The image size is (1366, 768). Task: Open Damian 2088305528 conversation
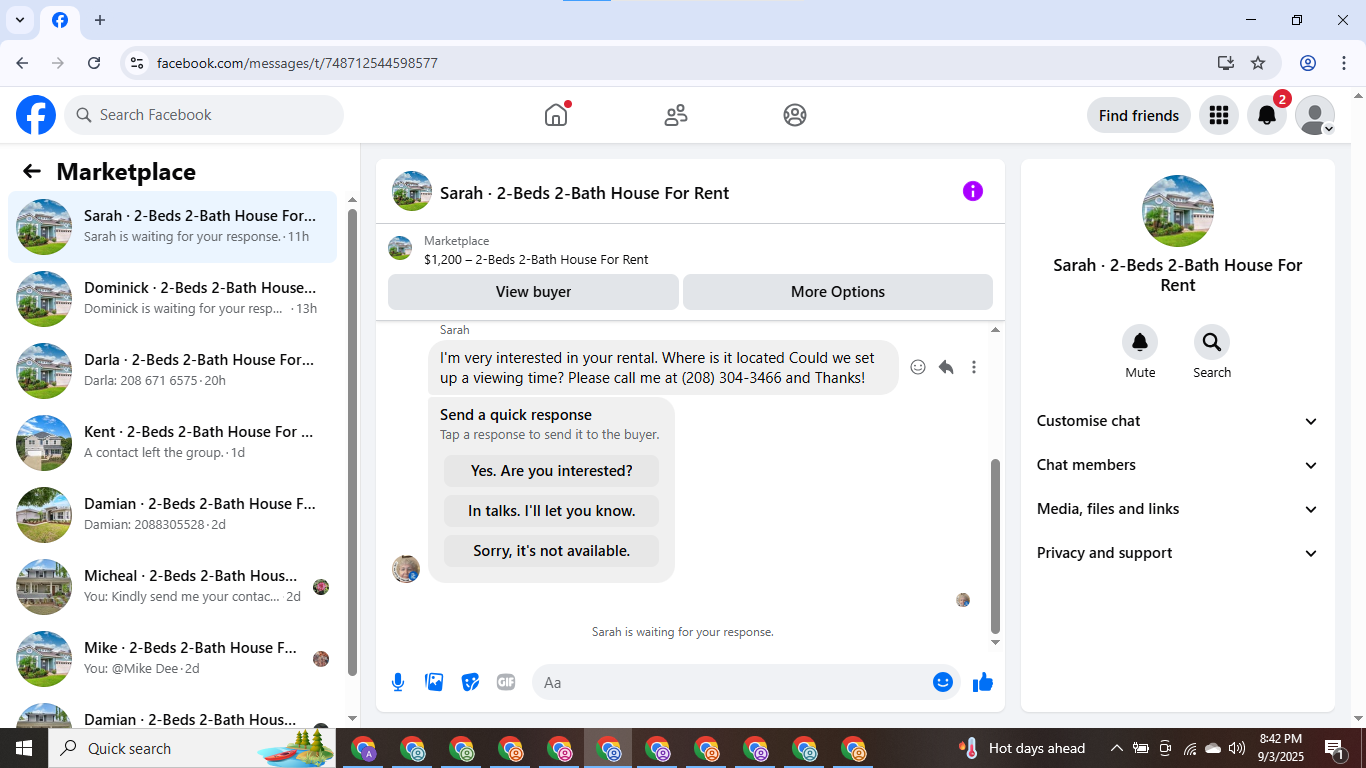172,515
